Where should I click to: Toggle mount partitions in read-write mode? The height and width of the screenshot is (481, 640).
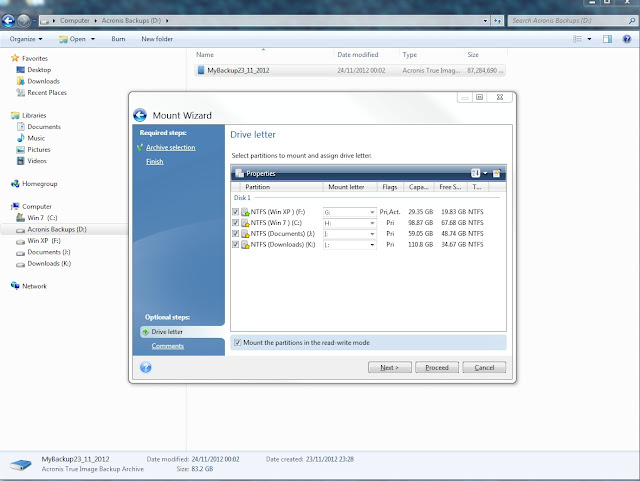pyautogui.click(x=238, y=343)
